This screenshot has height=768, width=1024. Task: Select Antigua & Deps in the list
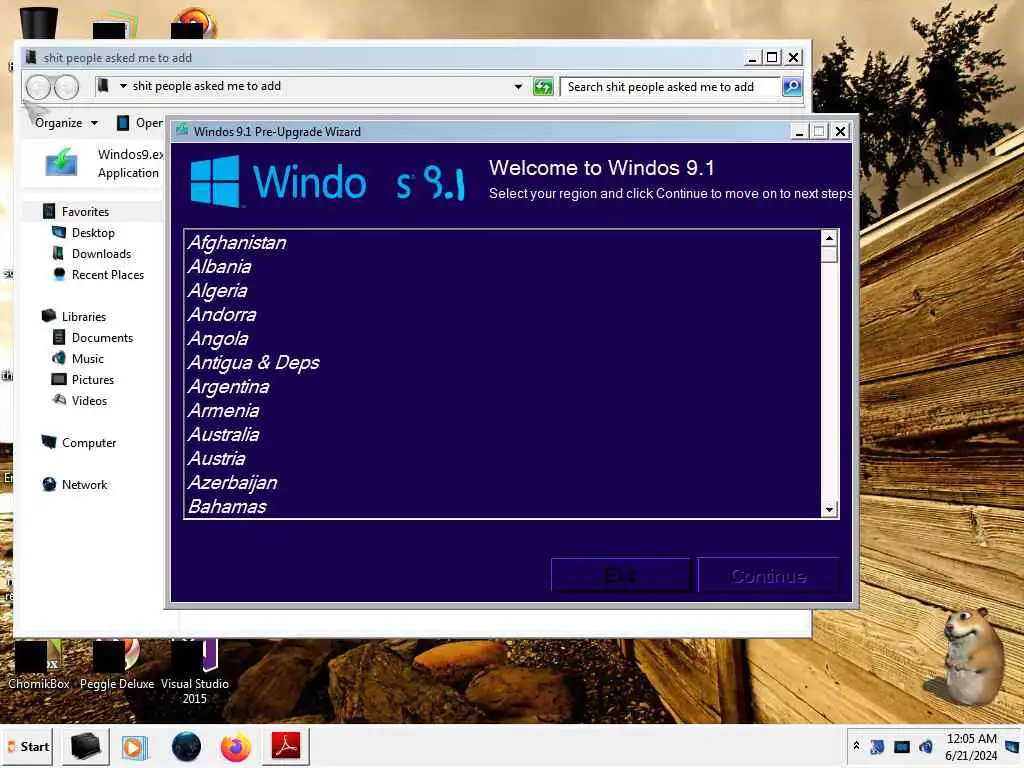click(503, 362)
